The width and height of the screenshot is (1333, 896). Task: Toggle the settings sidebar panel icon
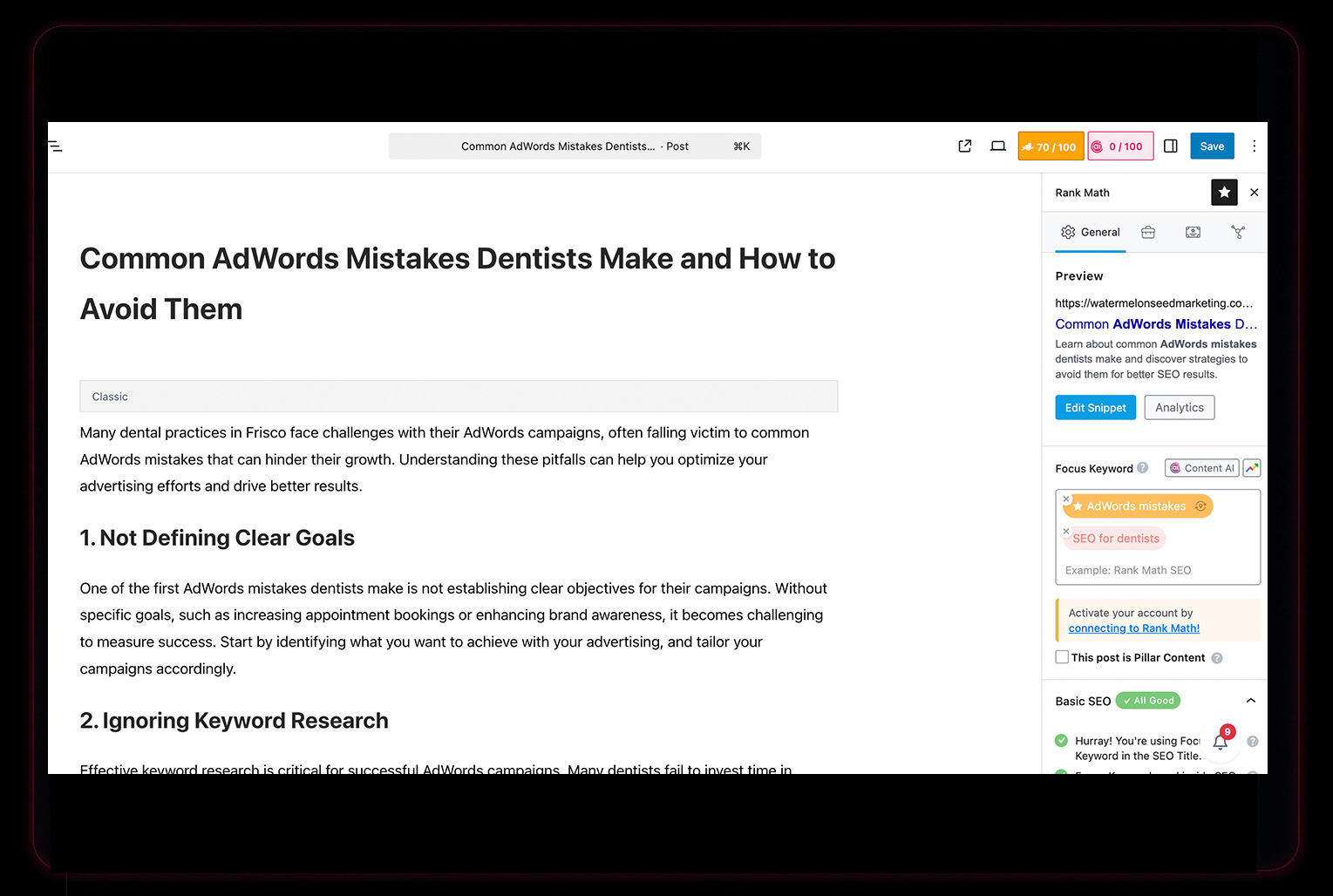pyautogui.click(x=1171, y=146)
